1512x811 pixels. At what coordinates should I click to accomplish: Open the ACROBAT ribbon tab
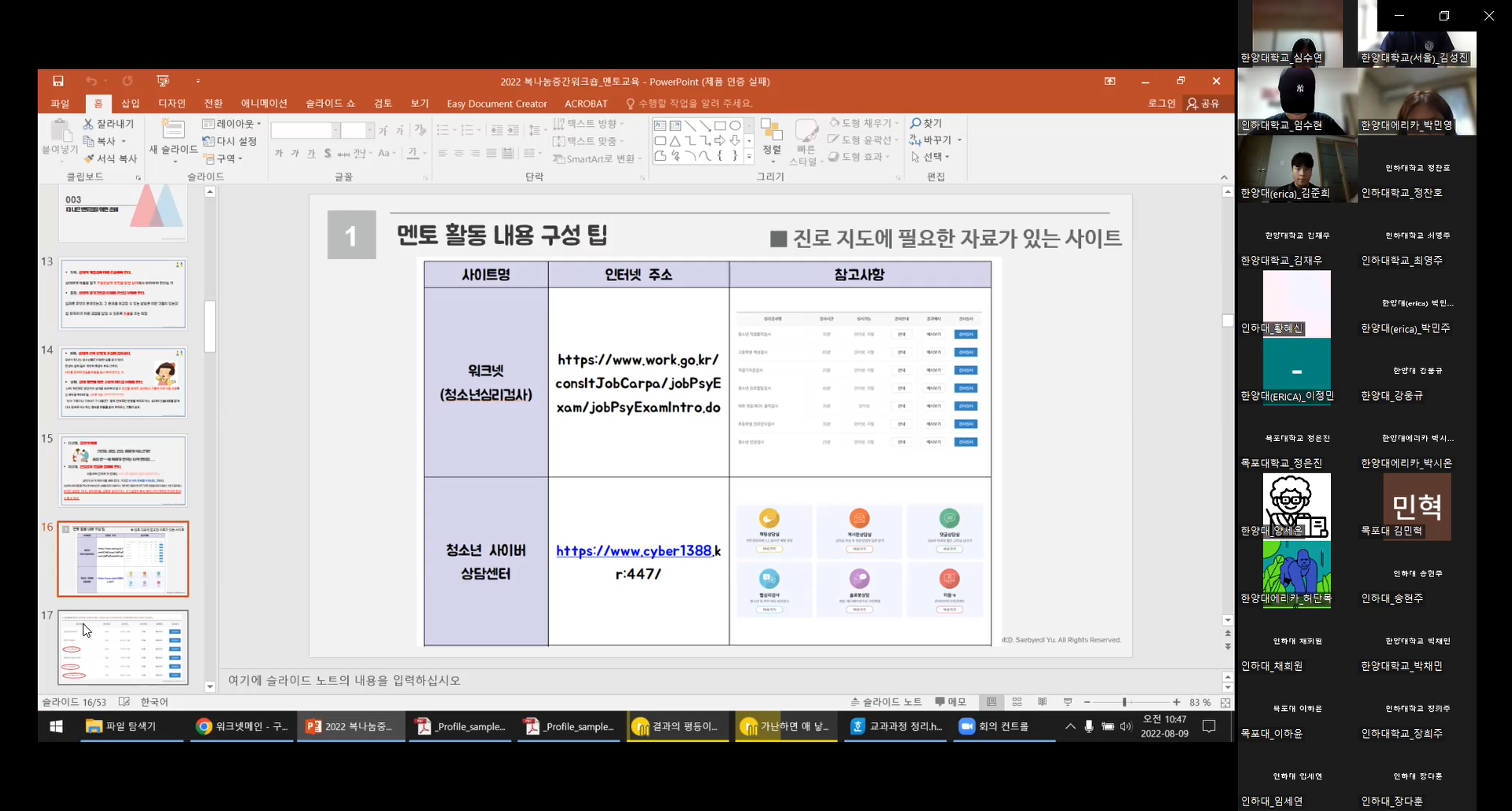(586, 104)
